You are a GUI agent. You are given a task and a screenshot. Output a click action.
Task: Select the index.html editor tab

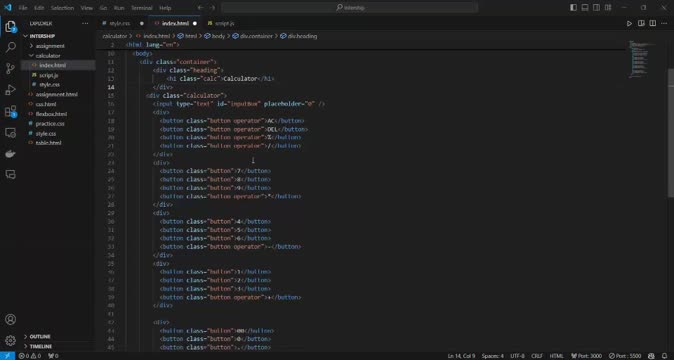(175, 24)
